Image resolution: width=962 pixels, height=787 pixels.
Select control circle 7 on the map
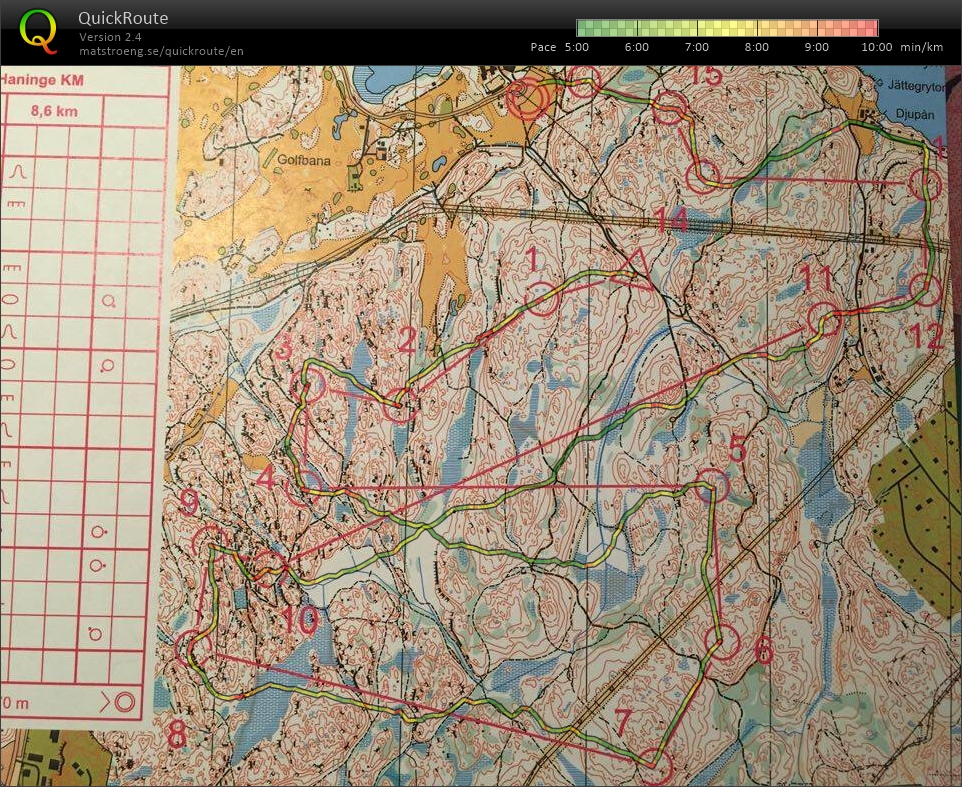[655, 766]
